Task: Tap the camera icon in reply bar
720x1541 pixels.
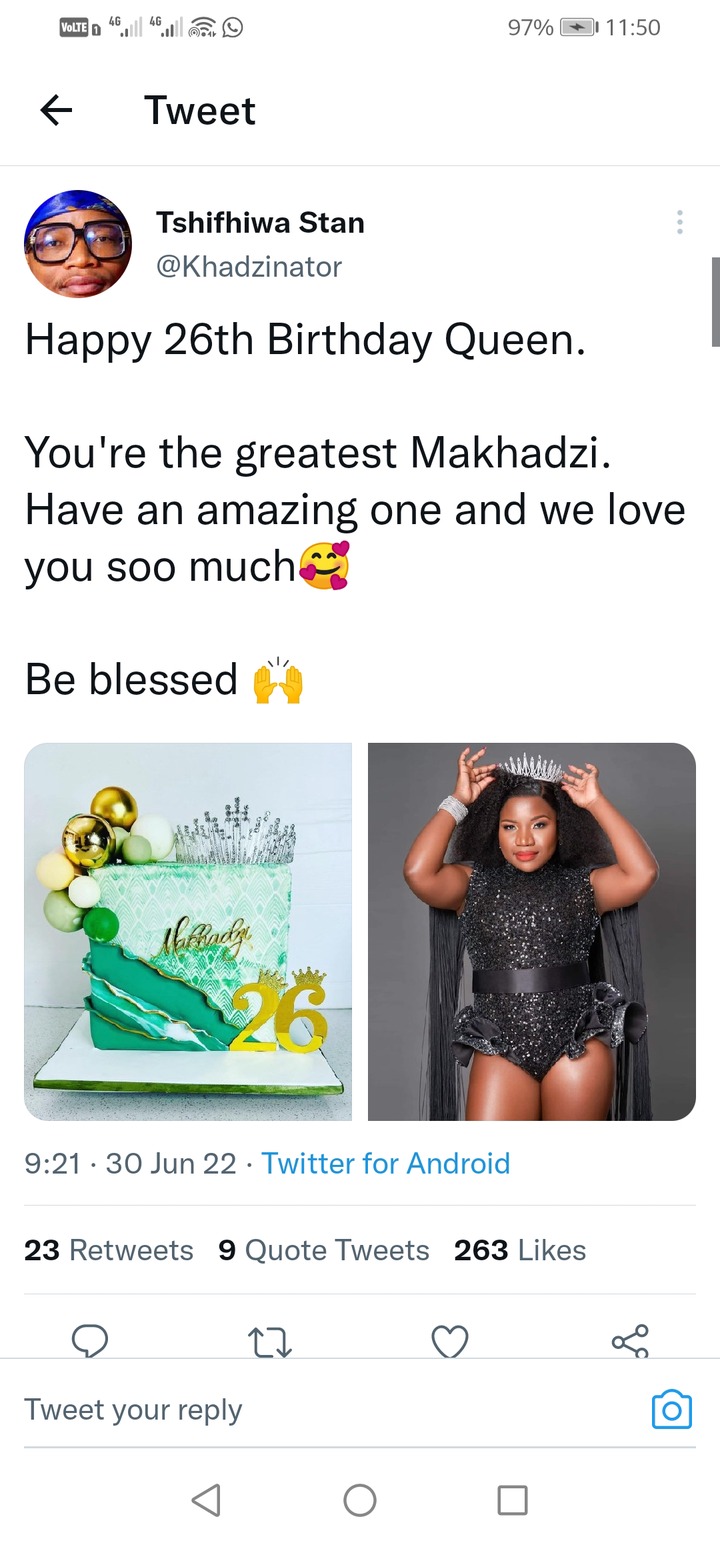Action: 672,1409
